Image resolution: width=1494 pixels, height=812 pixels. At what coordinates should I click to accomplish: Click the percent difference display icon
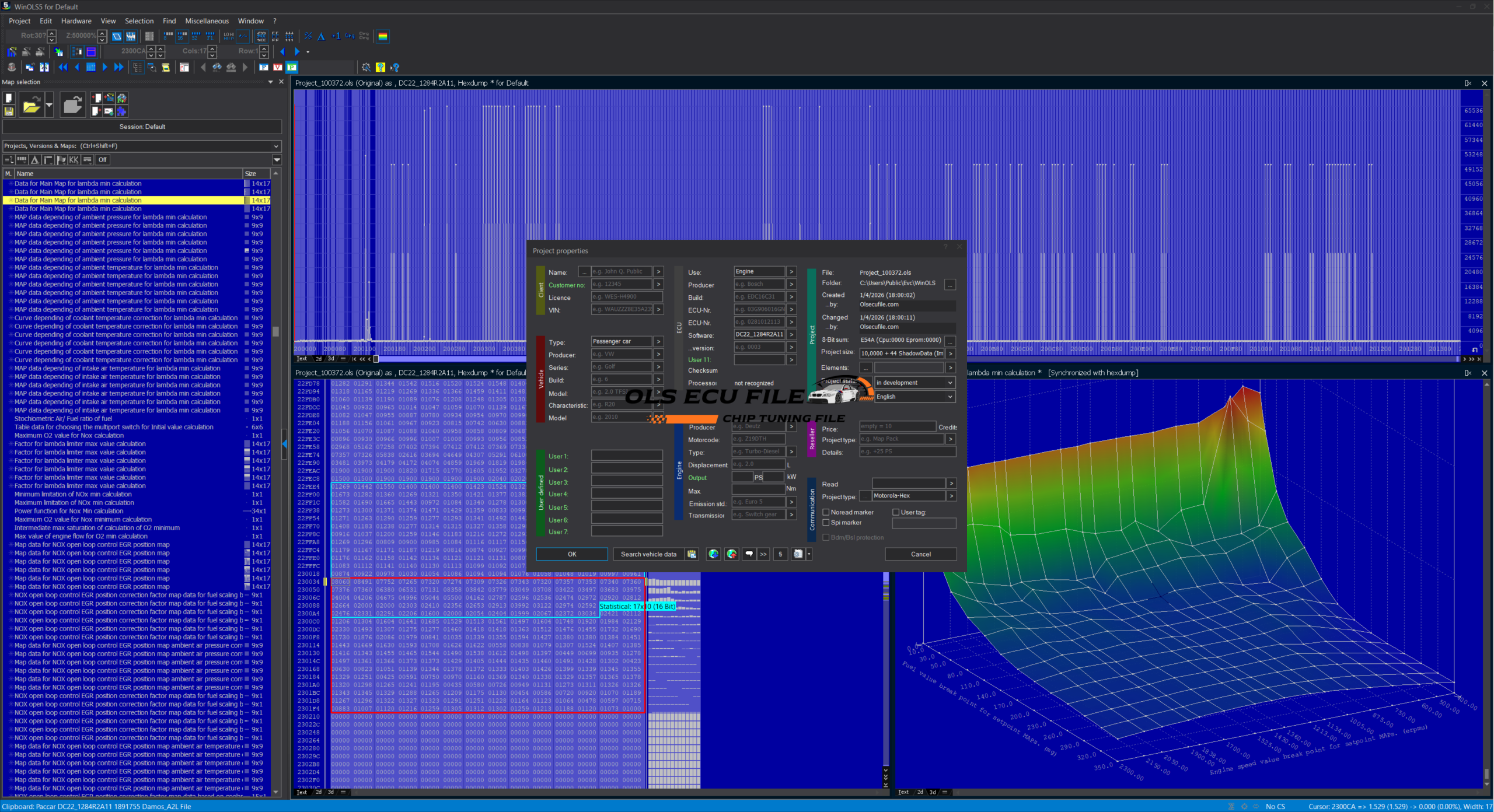click(308, 36)
